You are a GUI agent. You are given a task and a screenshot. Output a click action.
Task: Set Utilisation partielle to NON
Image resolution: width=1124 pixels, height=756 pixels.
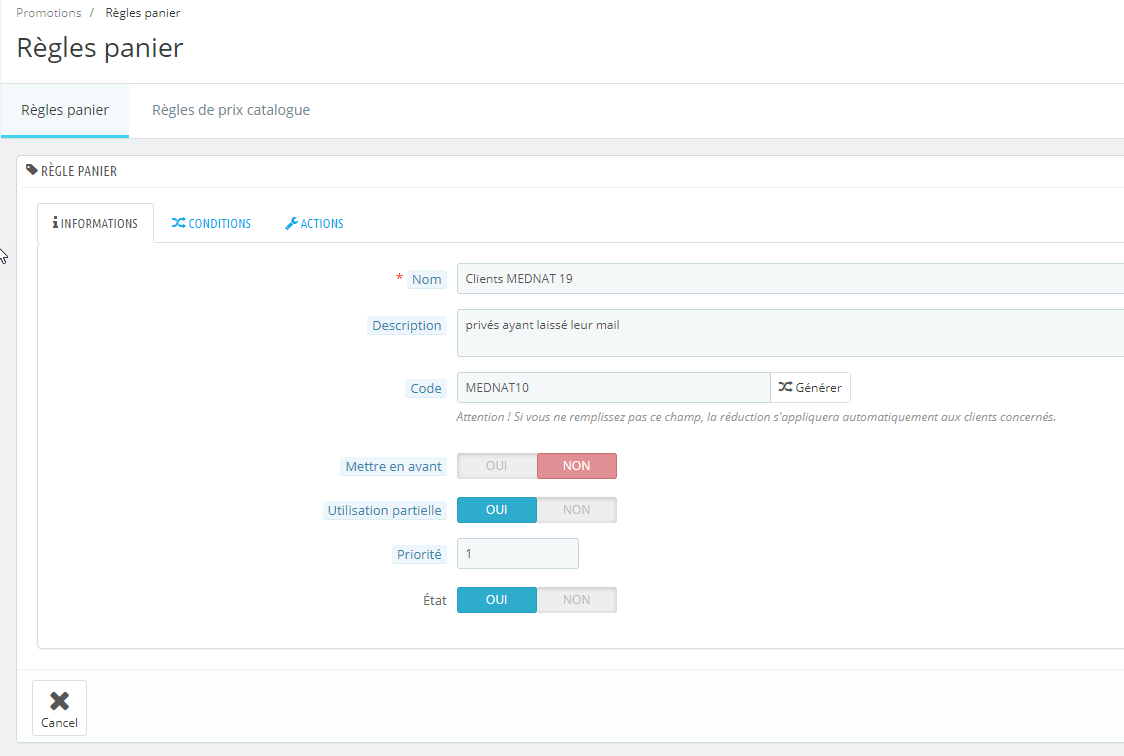(576, 509)
